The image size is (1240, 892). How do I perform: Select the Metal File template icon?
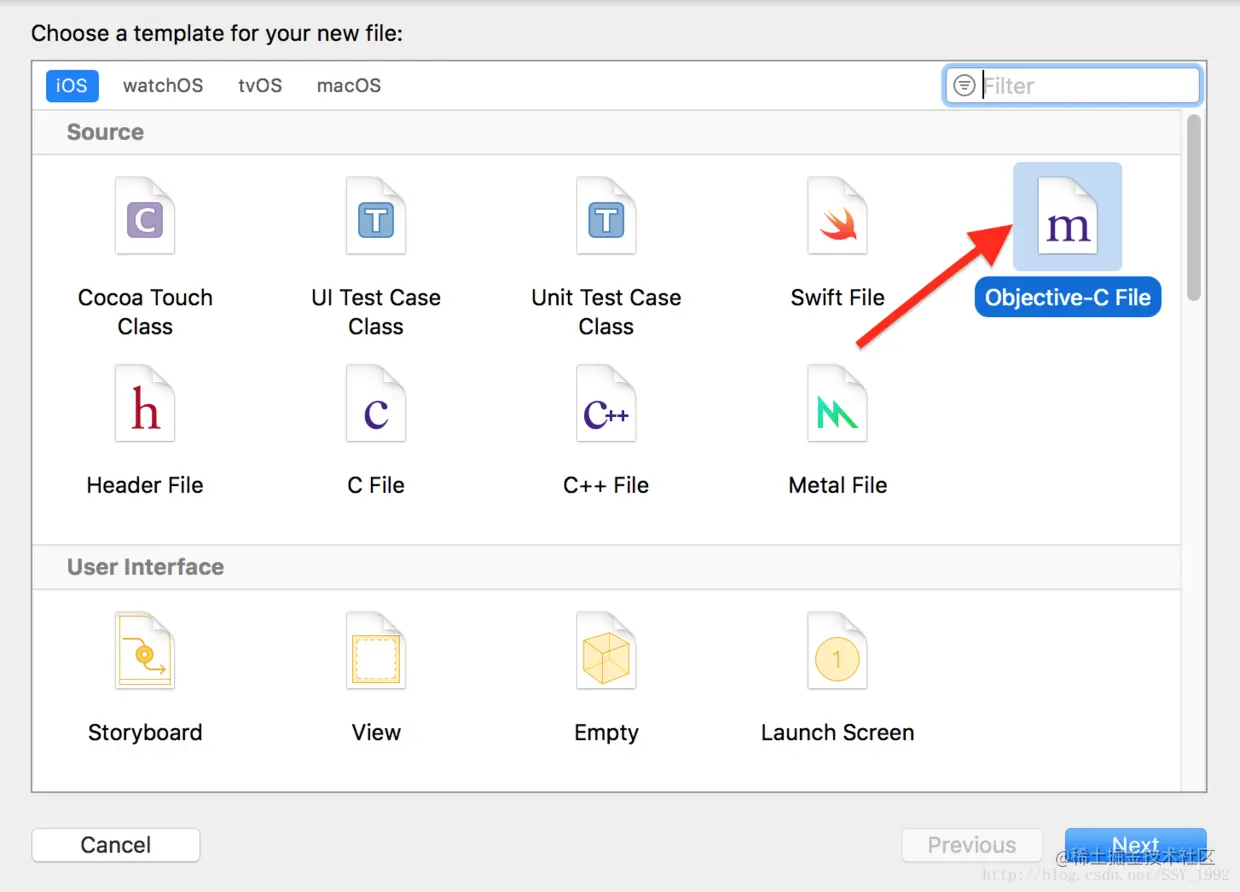837,405
